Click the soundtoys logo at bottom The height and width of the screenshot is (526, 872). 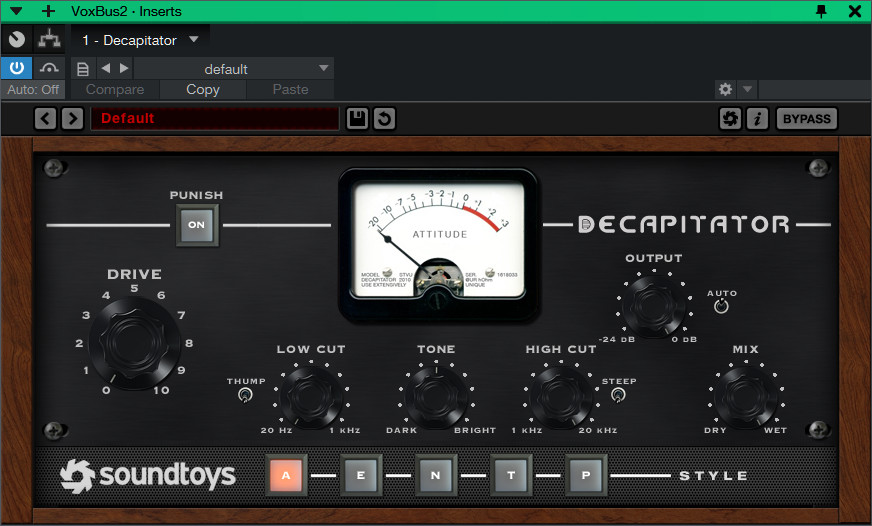tap(148, 476)
